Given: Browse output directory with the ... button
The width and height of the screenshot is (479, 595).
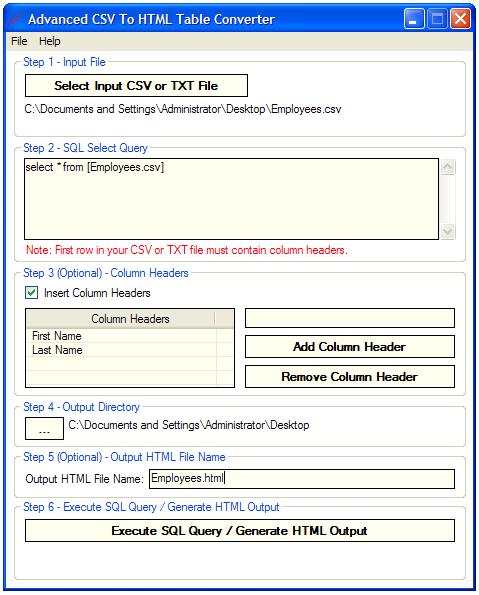Looking at the screenshot, I should click(44, 428).
